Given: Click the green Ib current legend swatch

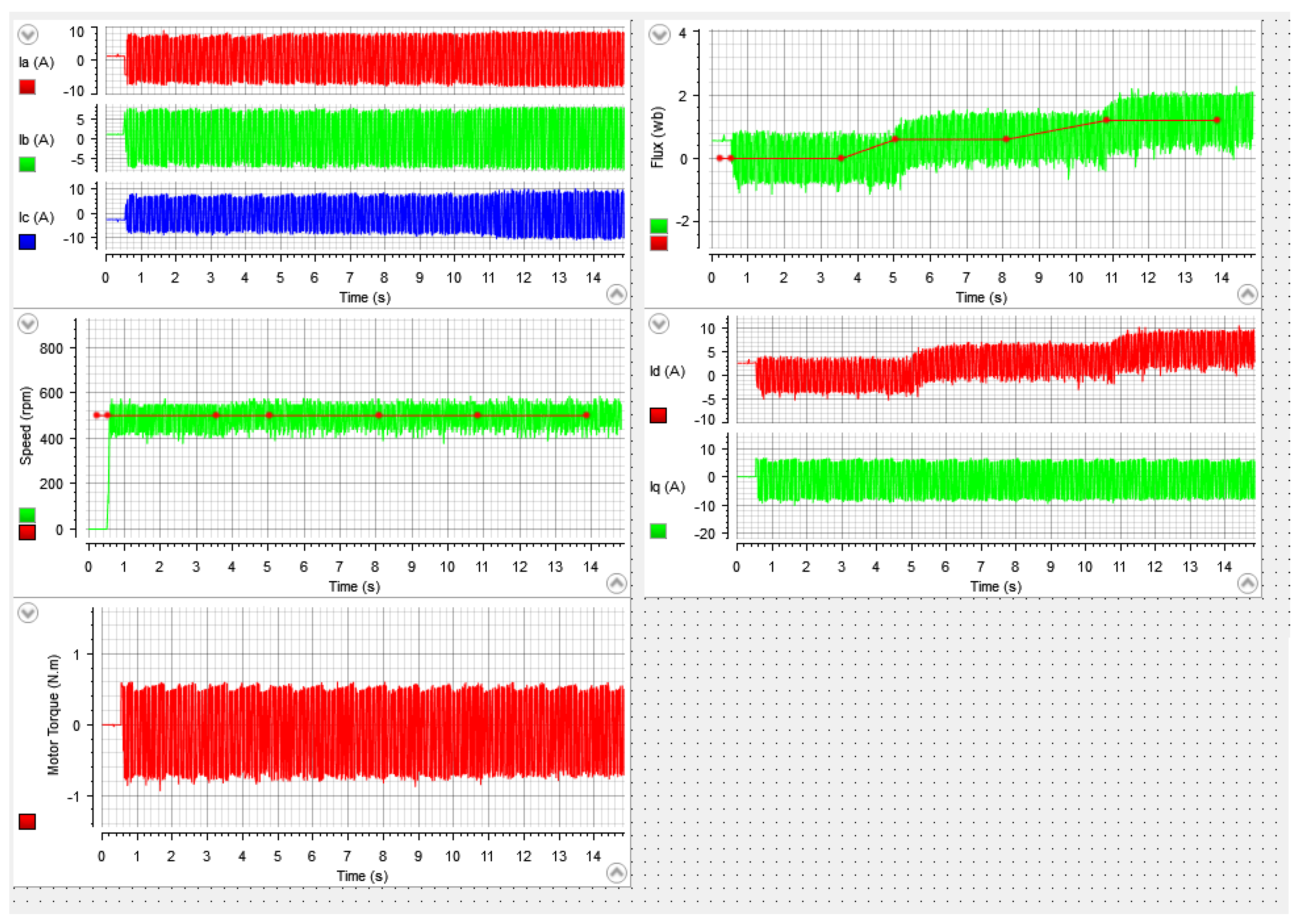Looking at the screenshot, I should 27,165.
